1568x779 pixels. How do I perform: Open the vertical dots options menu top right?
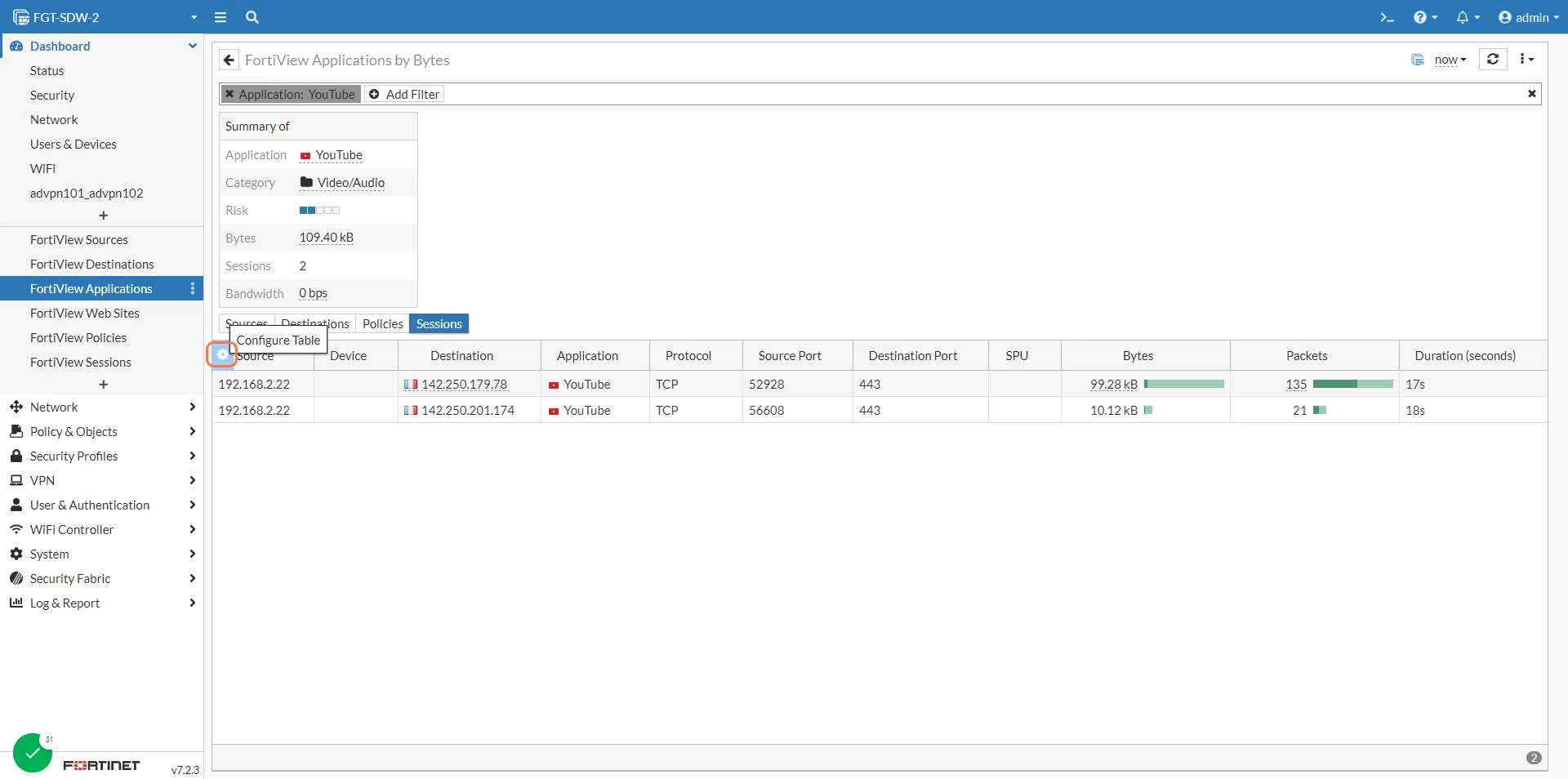(1526, 59)
